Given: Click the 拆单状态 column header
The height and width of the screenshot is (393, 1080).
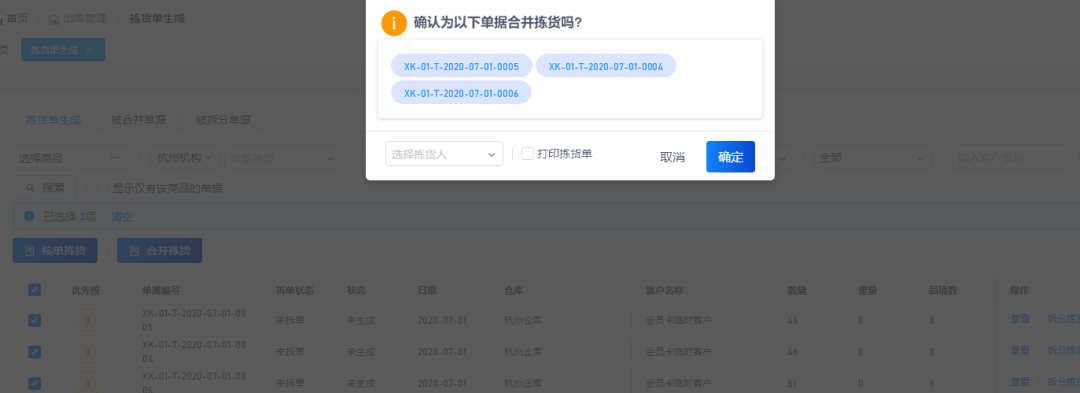Looking at the screenshot, I should [x=295, y=290].
